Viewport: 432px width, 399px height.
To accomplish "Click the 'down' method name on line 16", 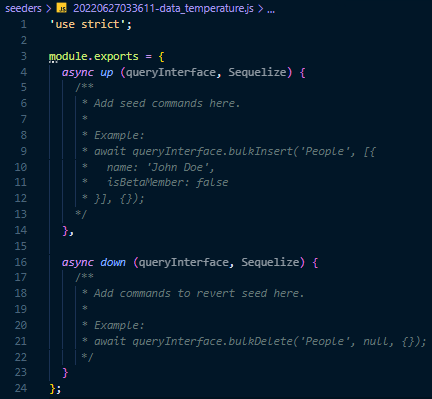I will point(113,262).
